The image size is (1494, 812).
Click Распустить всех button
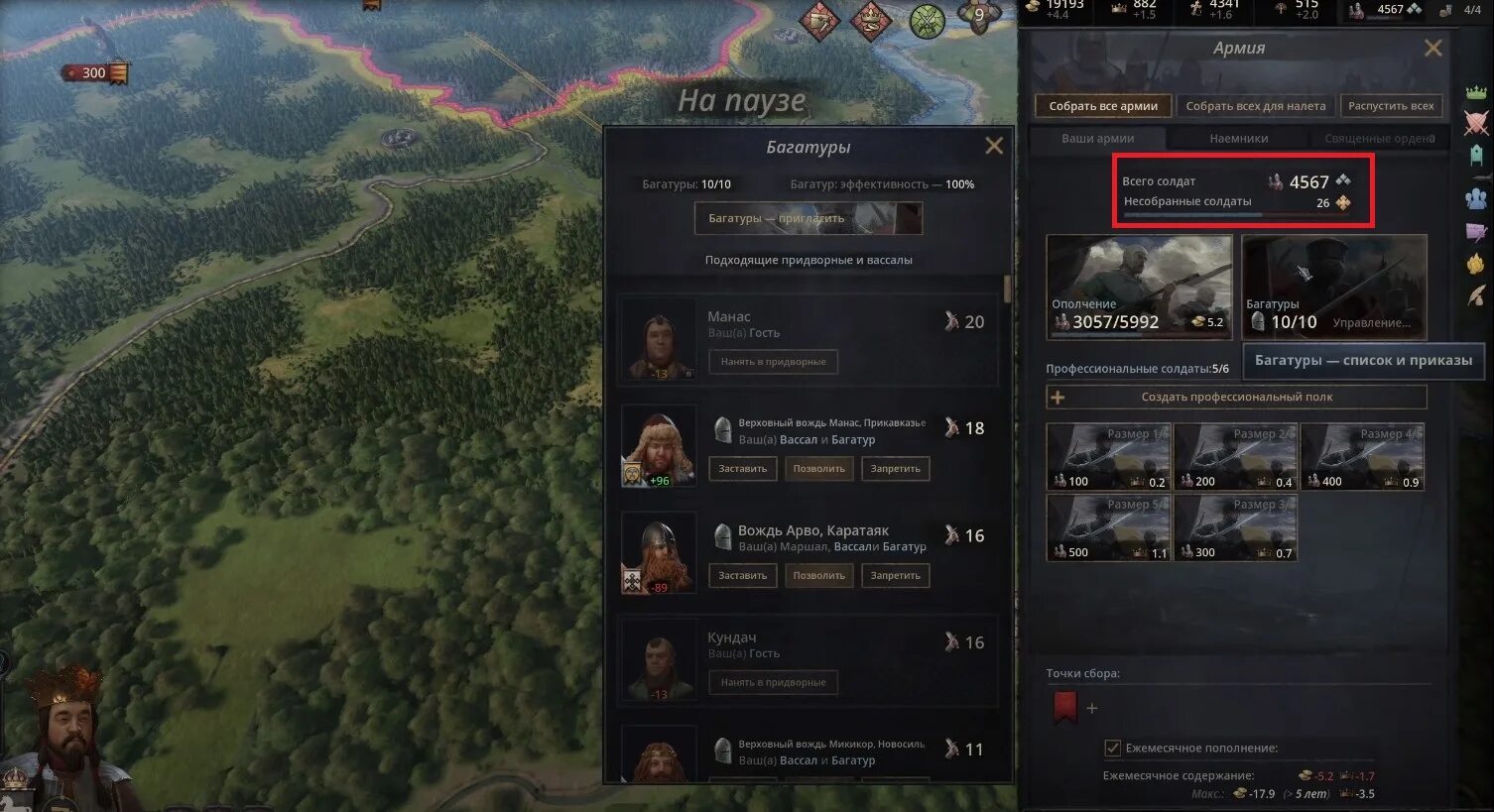coord(1391,106)
